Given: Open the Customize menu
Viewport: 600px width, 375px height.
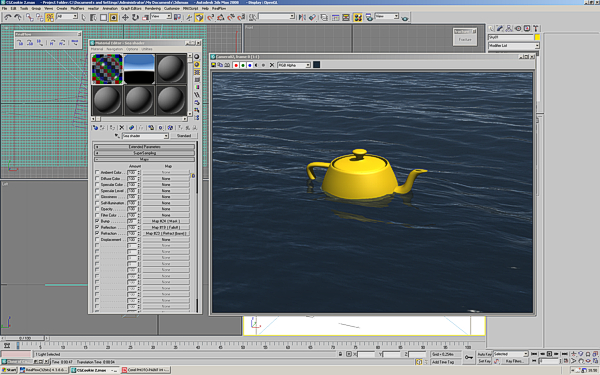Looking at the screenshot, I should pyautogui.click(x=172, y=8).
